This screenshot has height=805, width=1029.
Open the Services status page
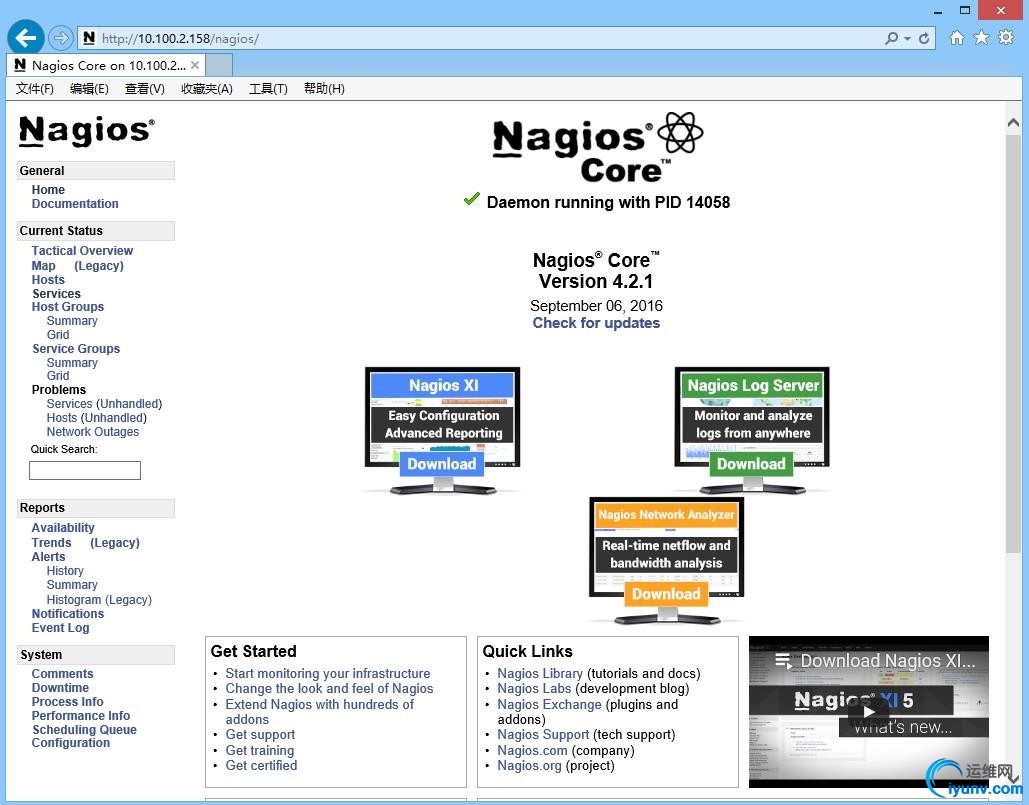point(56,294)
